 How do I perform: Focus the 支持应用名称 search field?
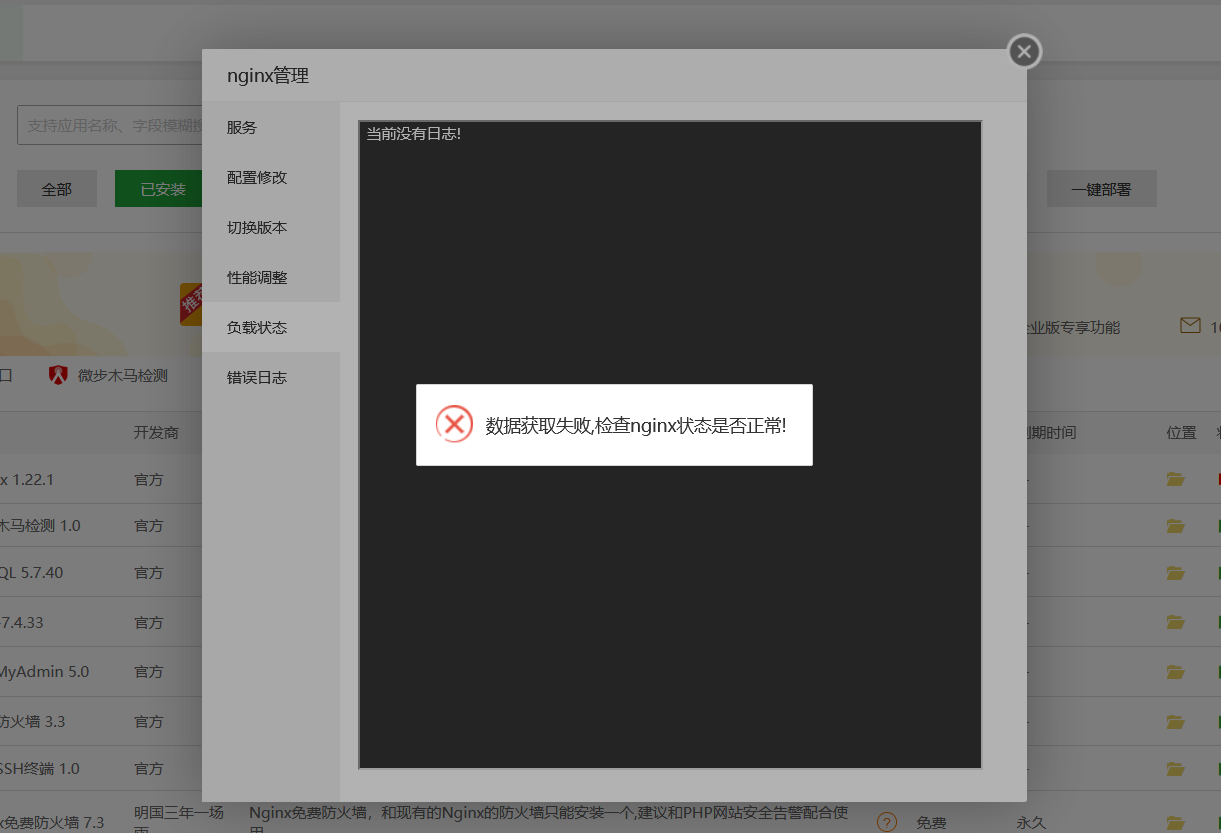110,125
